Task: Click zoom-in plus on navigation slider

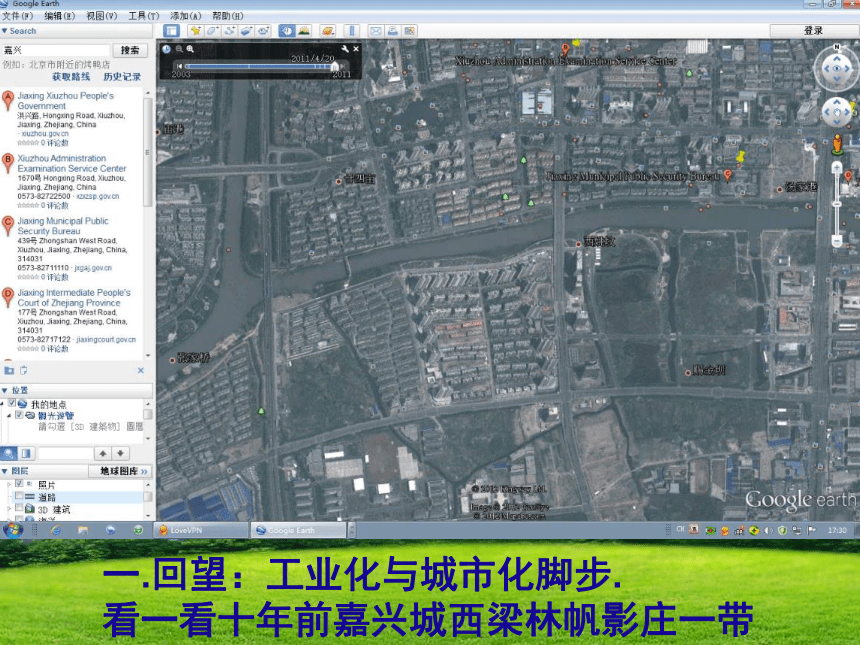Action: 836,167
